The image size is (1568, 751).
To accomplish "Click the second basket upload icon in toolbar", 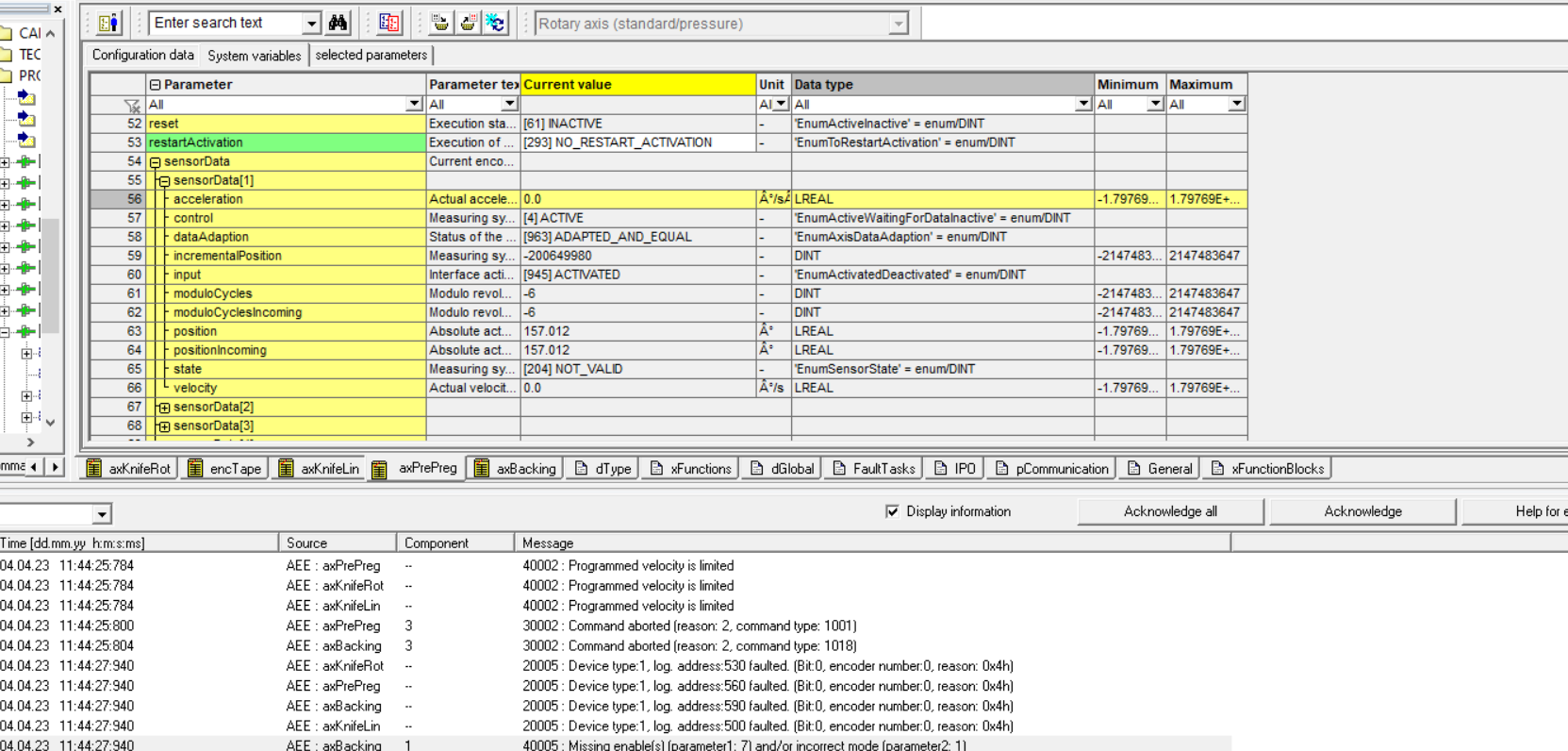I will pyautogui.click(x=468, y=23).
